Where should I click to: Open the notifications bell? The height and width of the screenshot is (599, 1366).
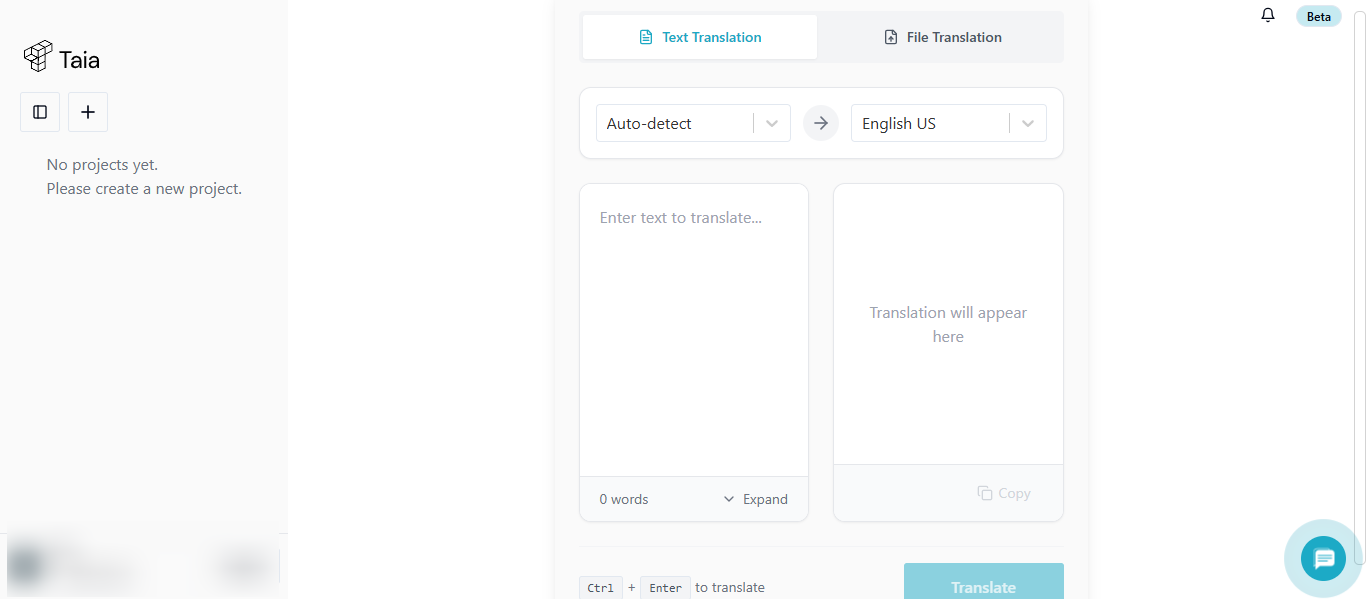click(x=1268, y=15)
